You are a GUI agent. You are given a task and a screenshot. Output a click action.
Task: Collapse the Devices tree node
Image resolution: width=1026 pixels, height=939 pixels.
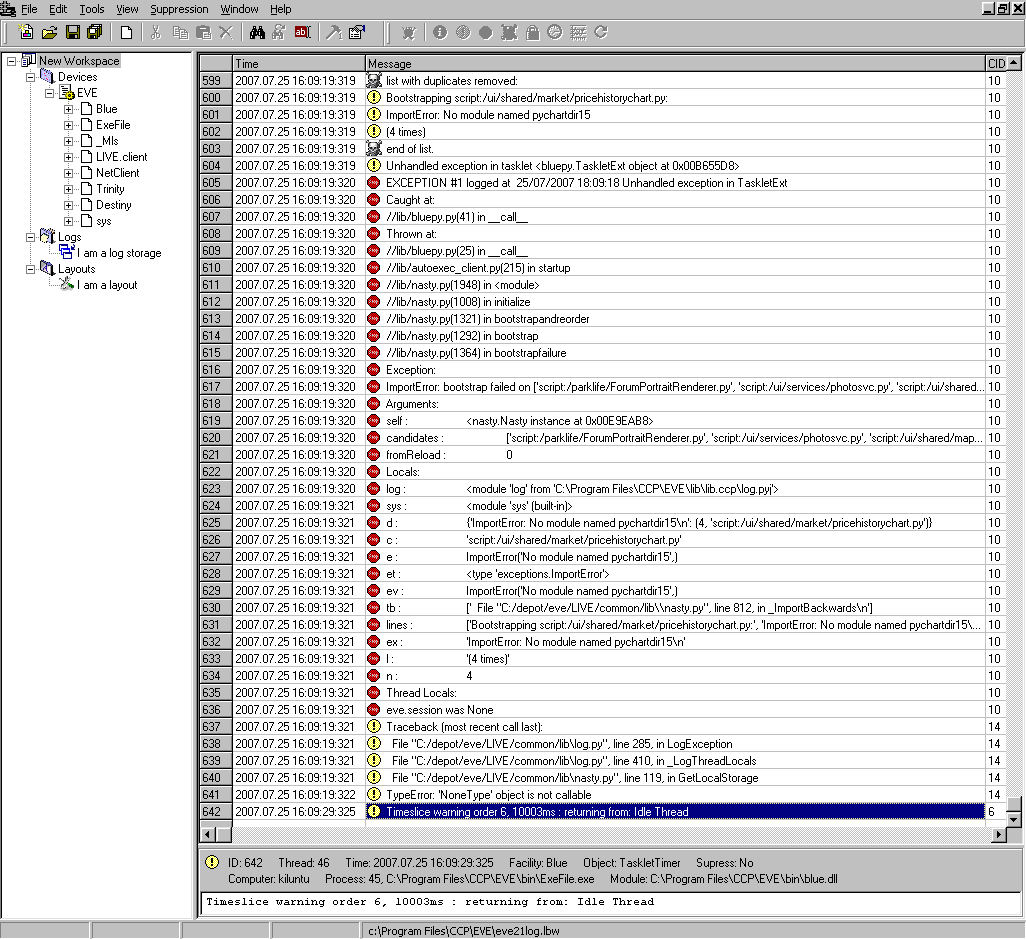(30, 77)
